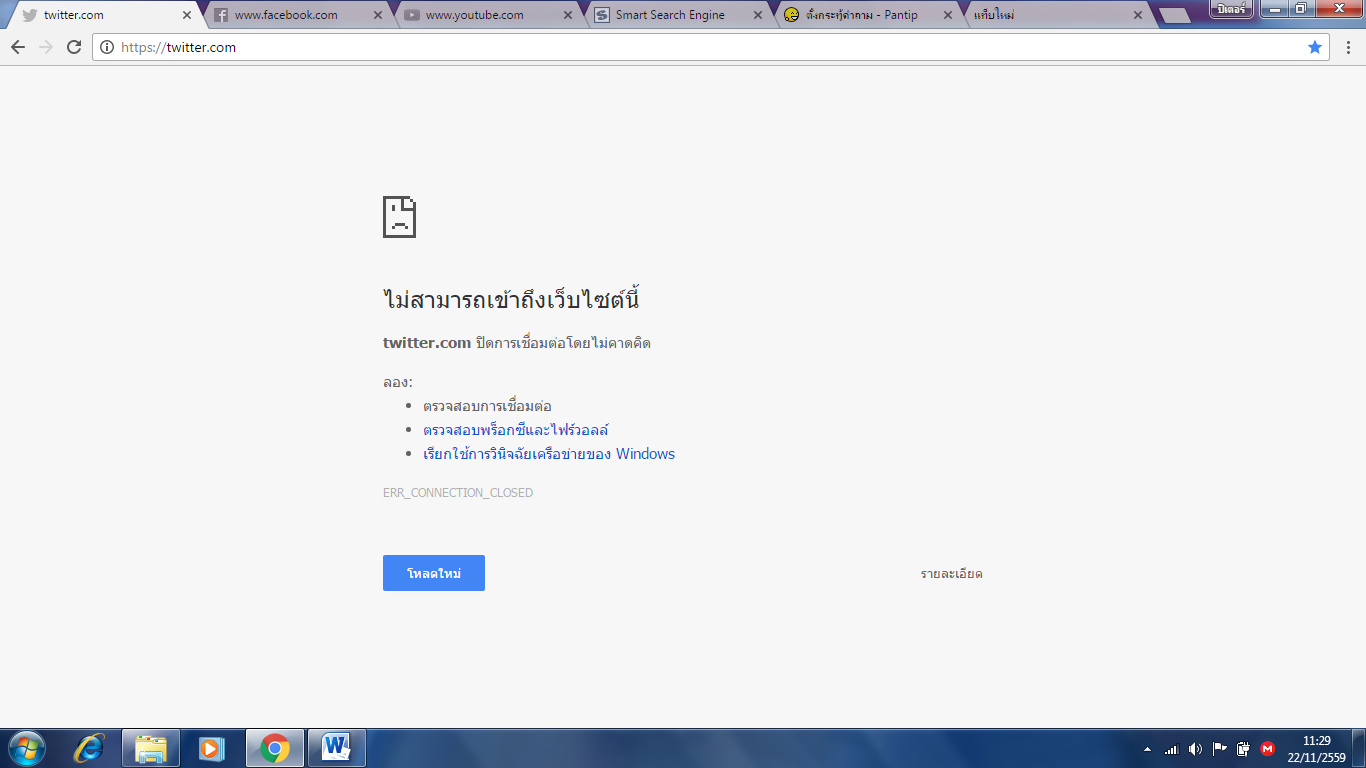Open the Action Center flag icon
The width and height of the screenshot is (1366, 768).
coord(1220,748)
